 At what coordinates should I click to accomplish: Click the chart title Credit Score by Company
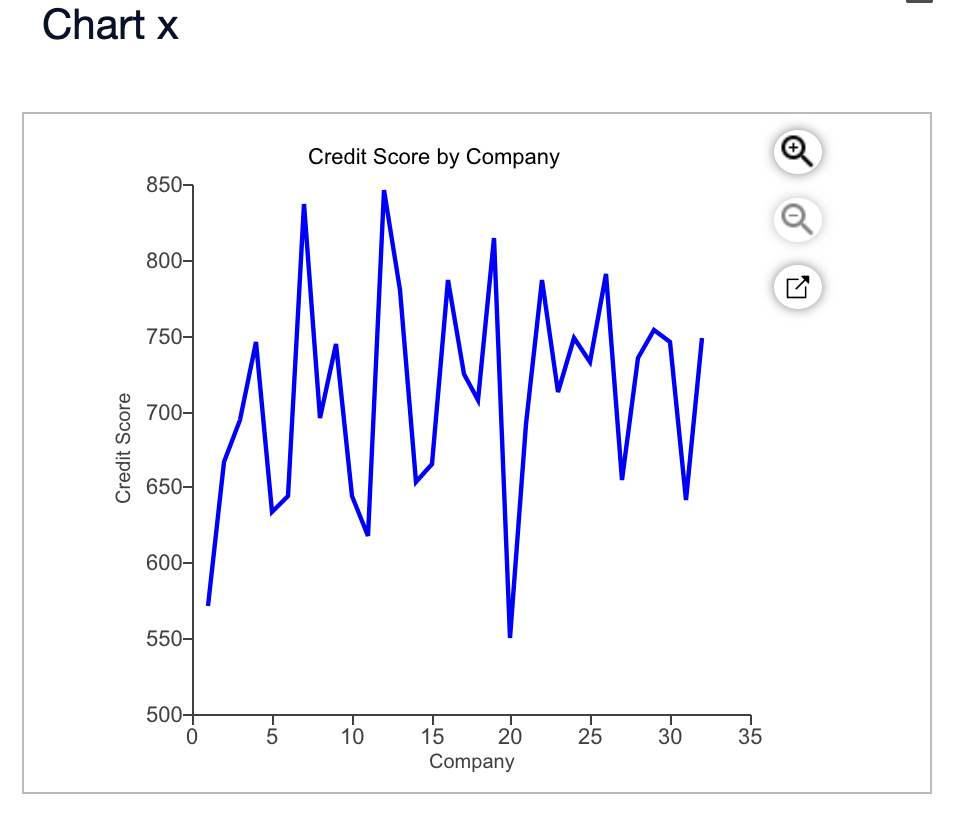pyautogui.click(x=434, y=157)
